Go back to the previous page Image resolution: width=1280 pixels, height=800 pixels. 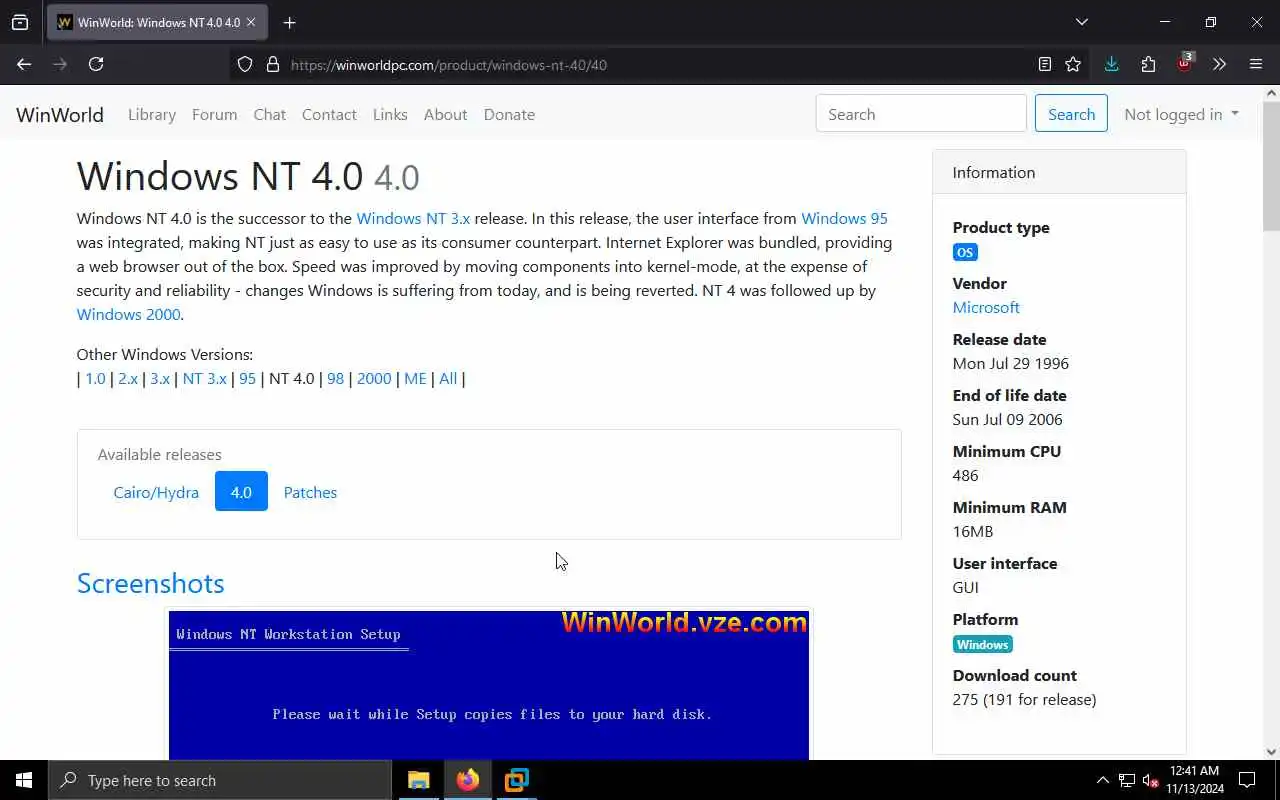24,64
